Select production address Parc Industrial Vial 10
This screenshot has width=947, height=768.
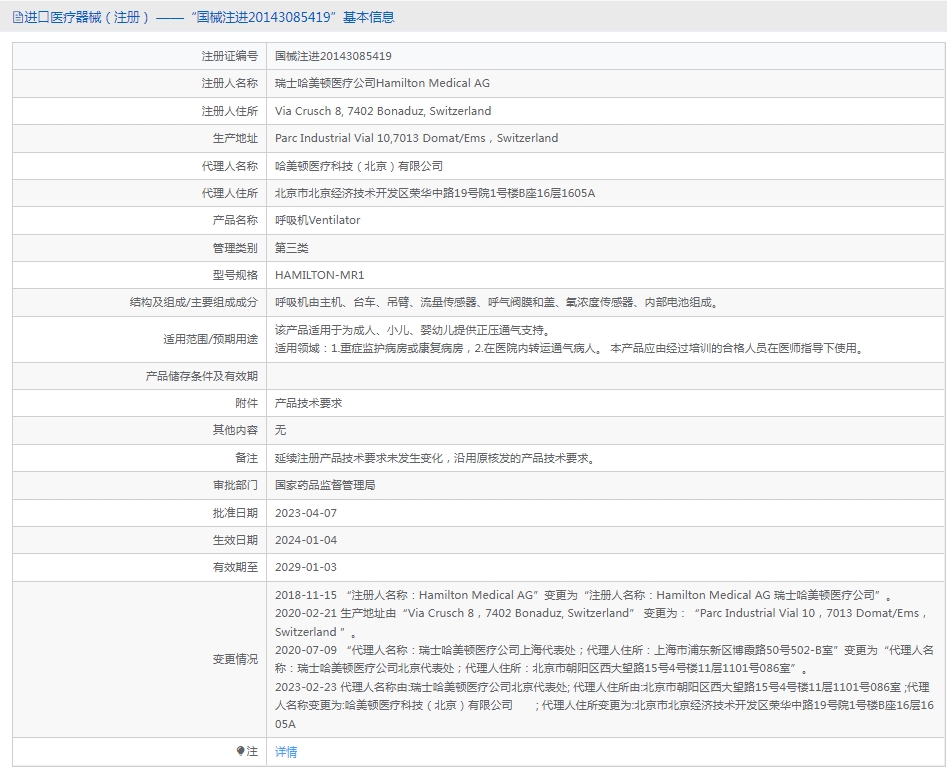pos(416,138)
